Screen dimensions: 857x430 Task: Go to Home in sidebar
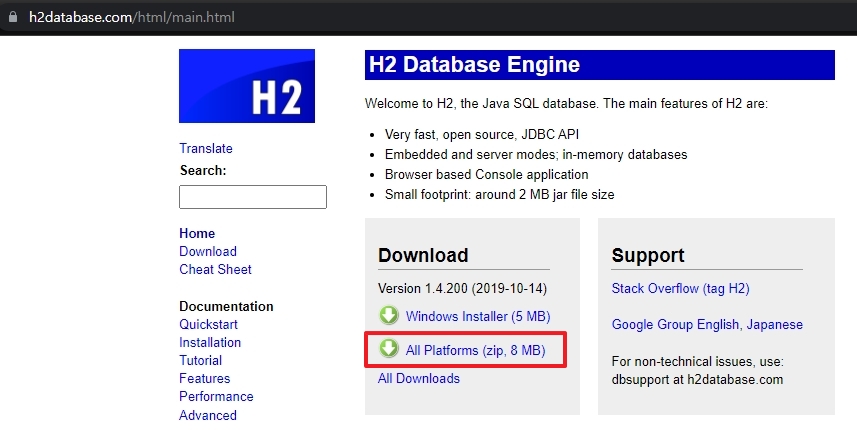(197, 233)
